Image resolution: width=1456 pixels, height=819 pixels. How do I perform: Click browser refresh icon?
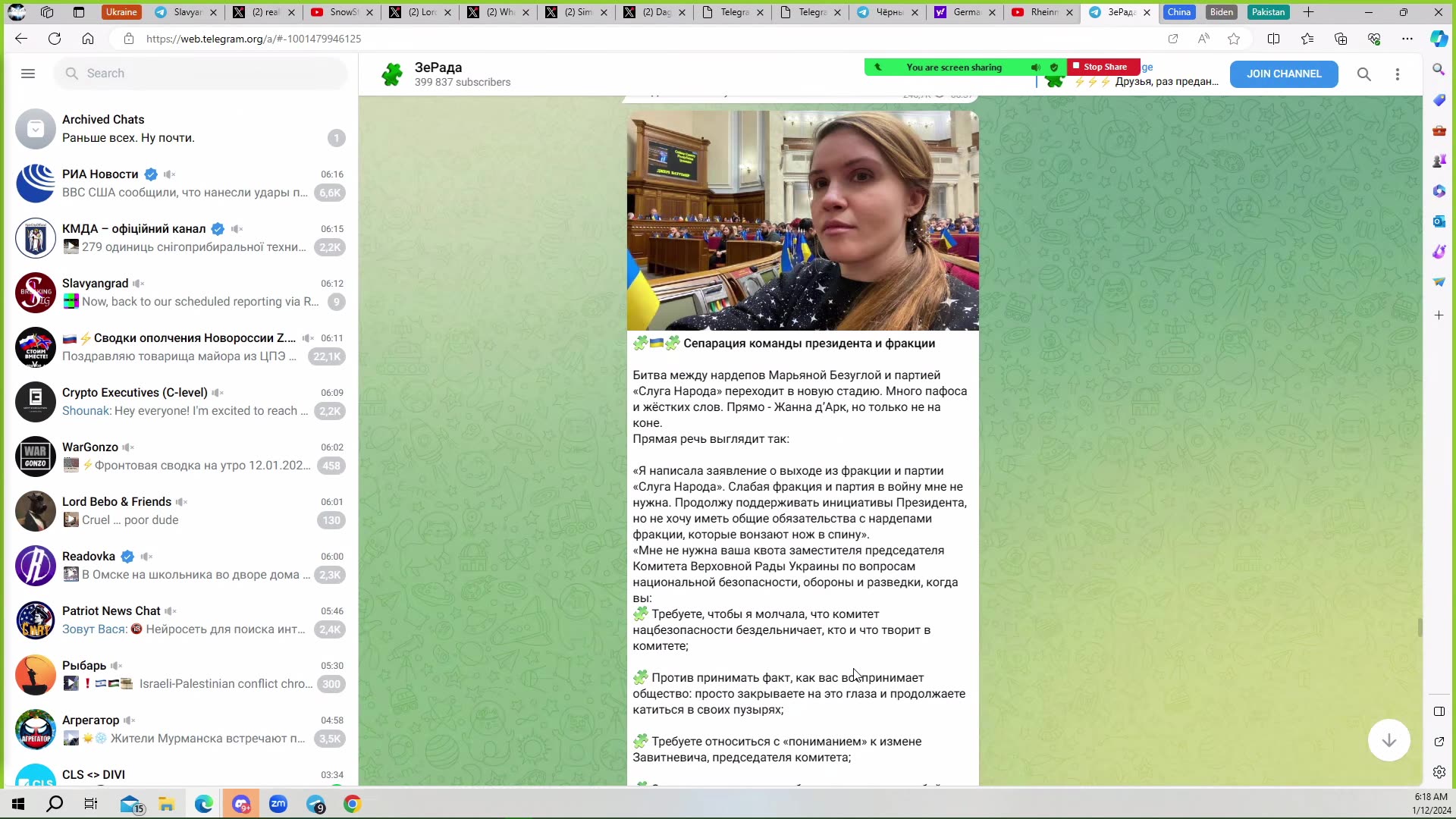click(55, 39)
